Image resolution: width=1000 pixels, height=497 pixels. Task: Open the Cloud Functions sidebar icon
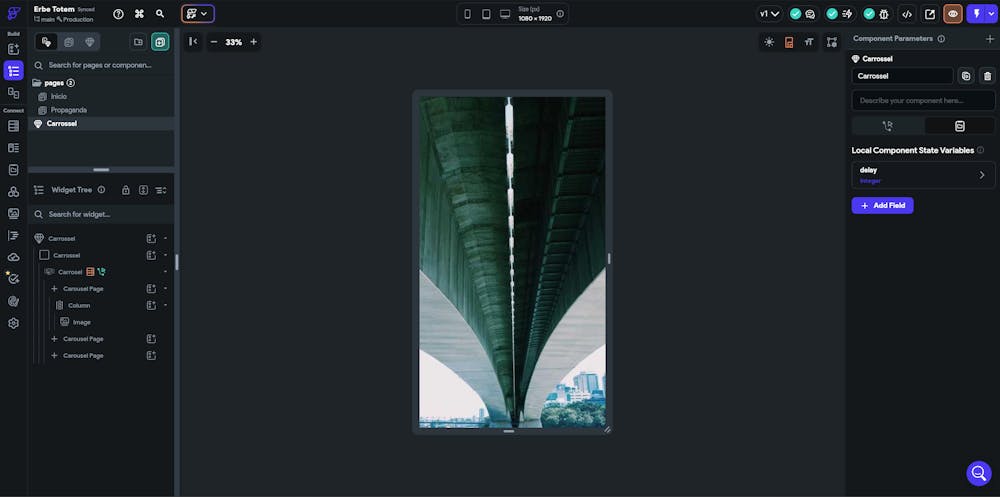(13, 257)
